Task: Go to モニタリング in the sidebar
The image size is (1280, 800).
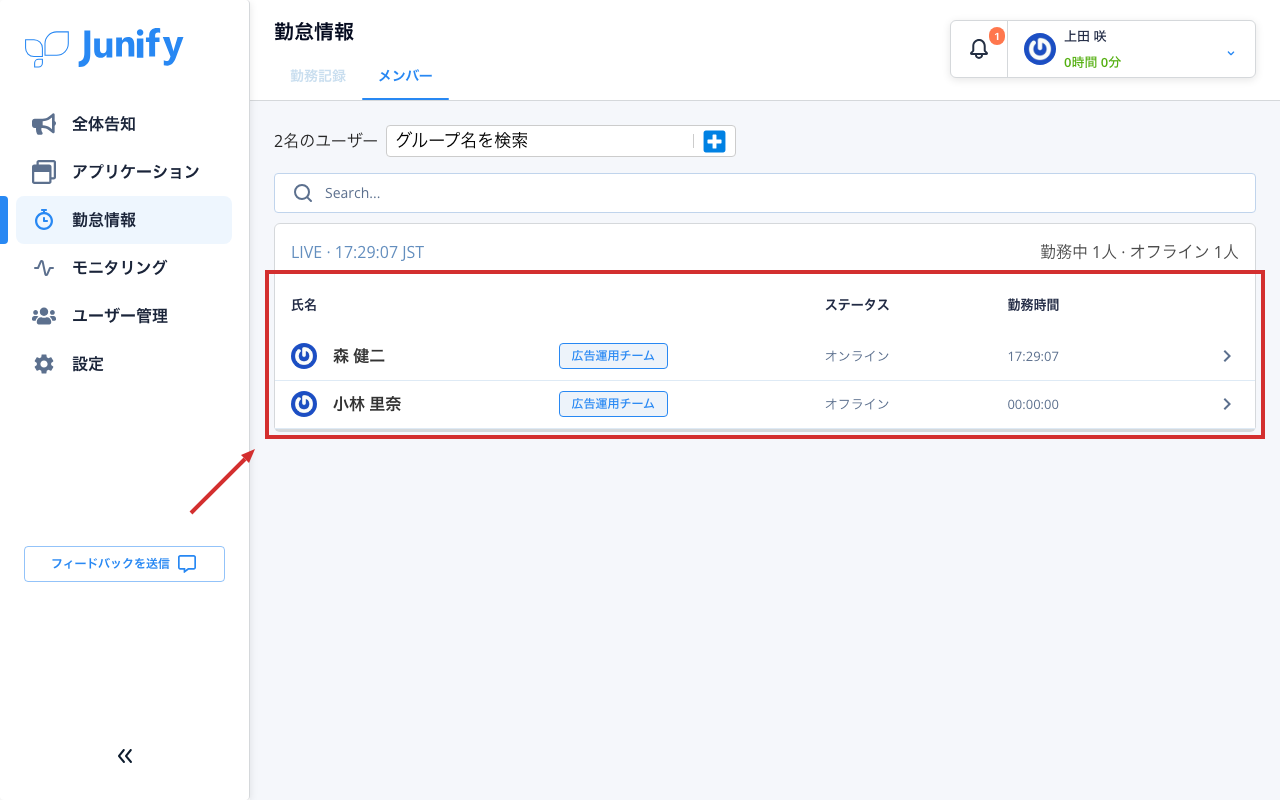Action: pos(124,268)
